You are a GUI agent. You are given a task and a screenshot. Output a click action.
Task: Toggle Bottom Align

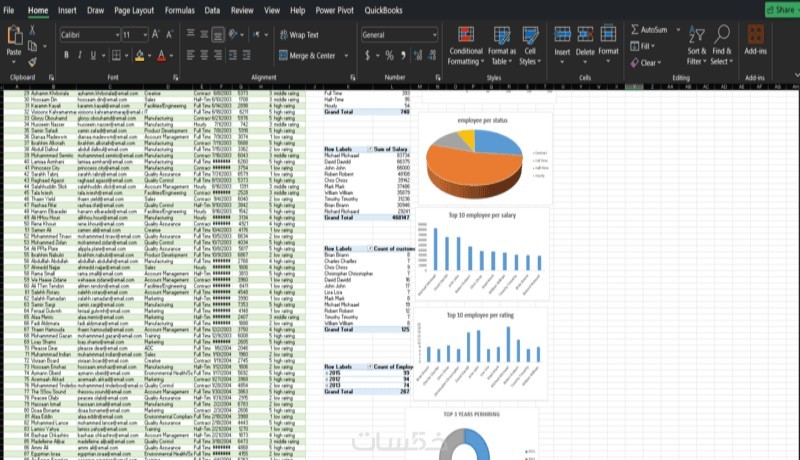click(x=218, y=34)
